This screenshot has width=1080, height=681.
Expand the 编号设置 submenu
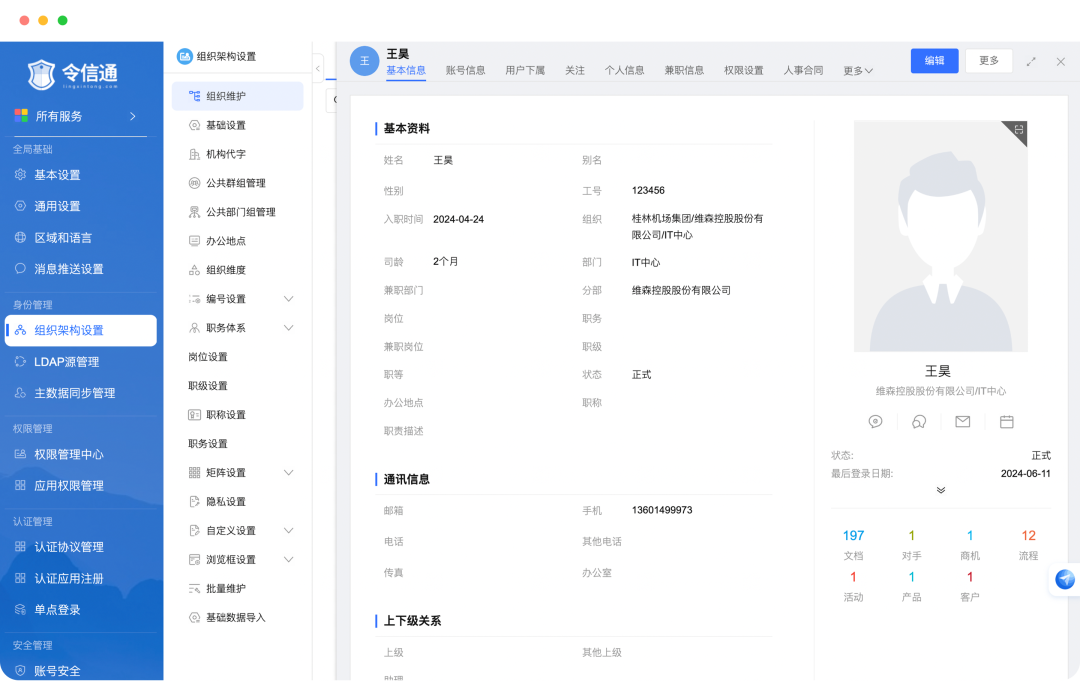pos(289,299)
